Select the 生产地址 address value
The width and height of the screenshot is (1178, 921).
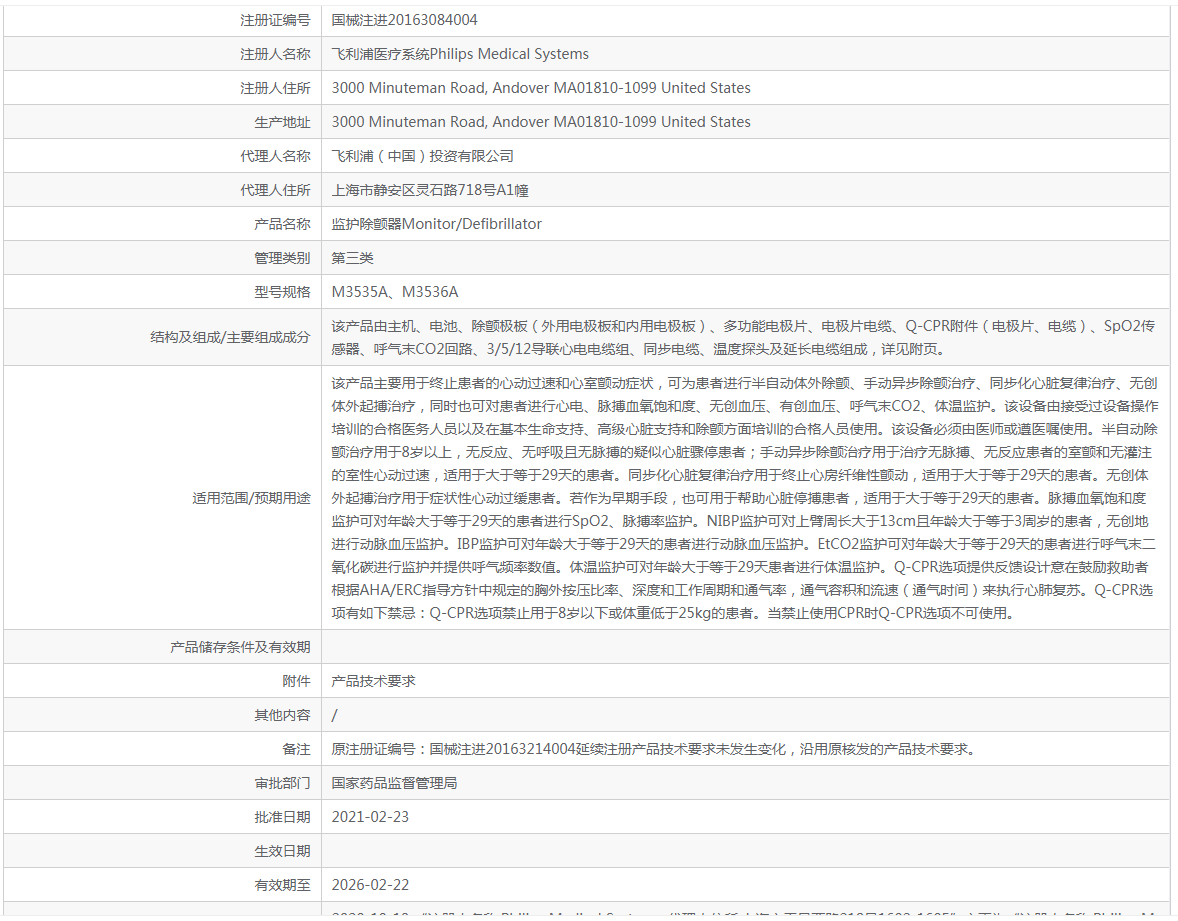click(x=541, y=122)
